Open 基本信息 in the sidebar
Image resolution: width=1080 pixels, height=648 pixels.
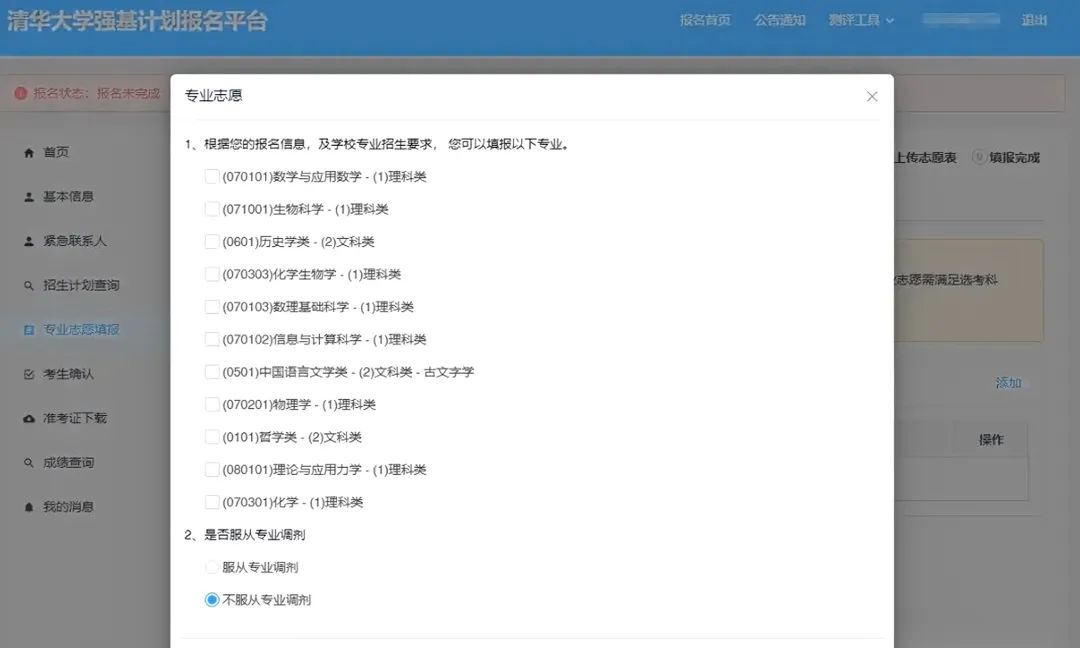click(68, 196)
